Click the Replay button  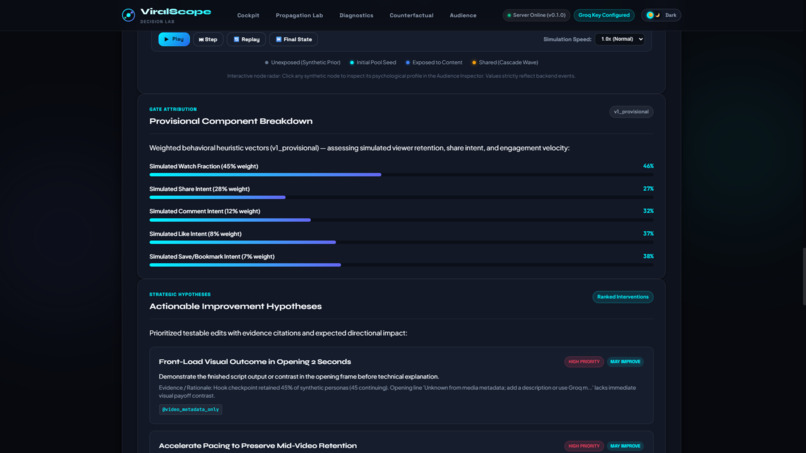coord(247,39)
